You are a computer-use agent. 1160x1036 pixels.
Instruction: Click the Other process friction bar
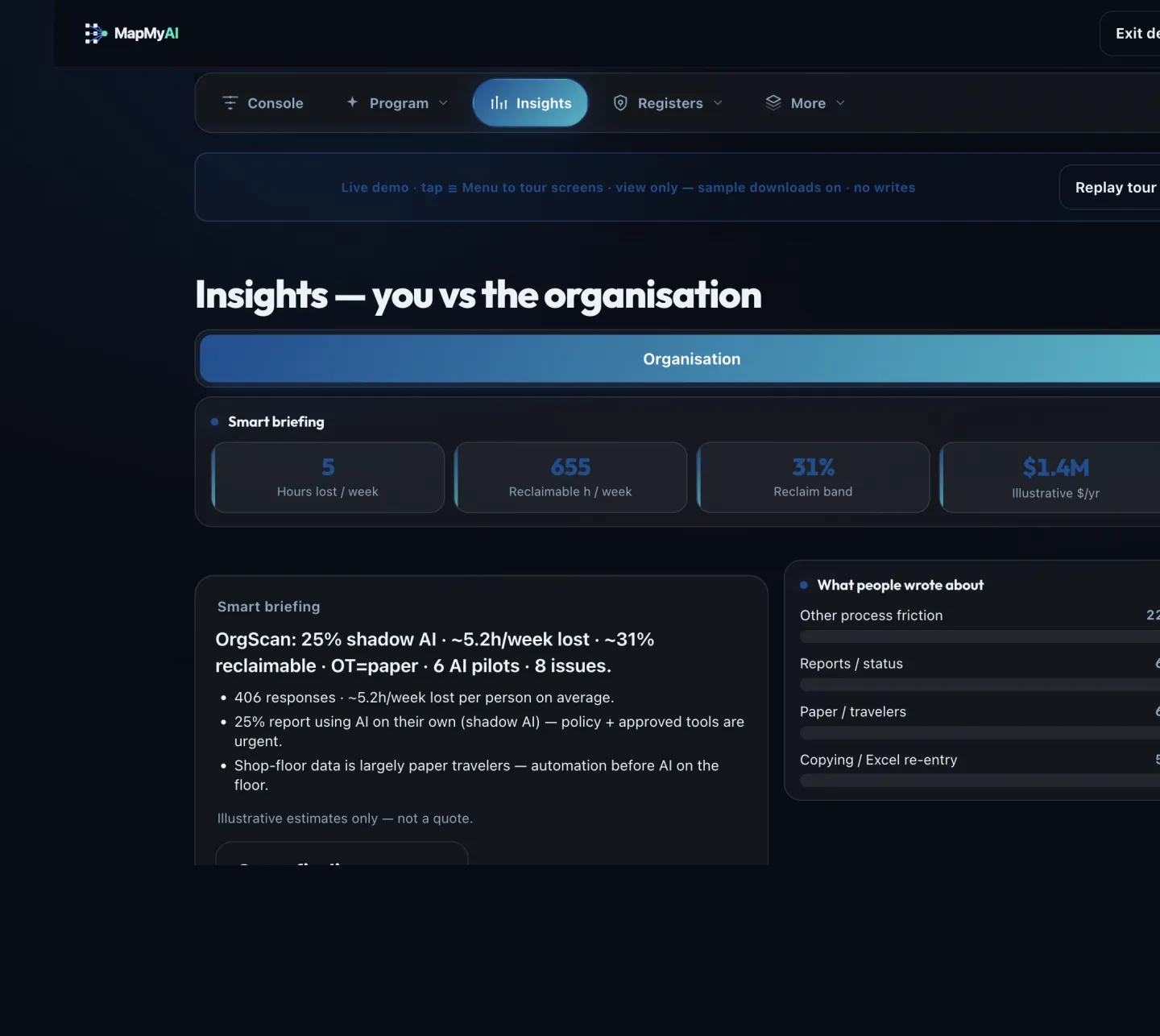tap(980, 636)
